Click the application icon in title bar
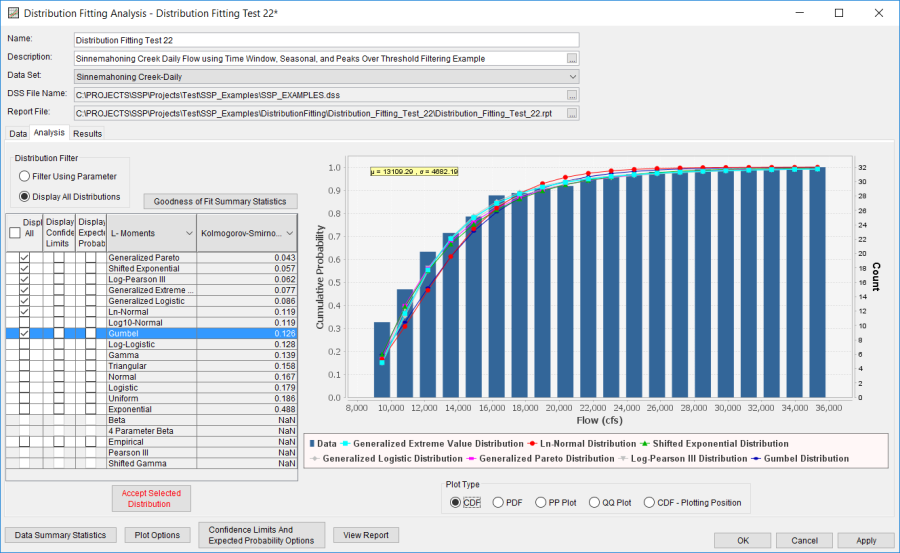 (x=13, y=13)
